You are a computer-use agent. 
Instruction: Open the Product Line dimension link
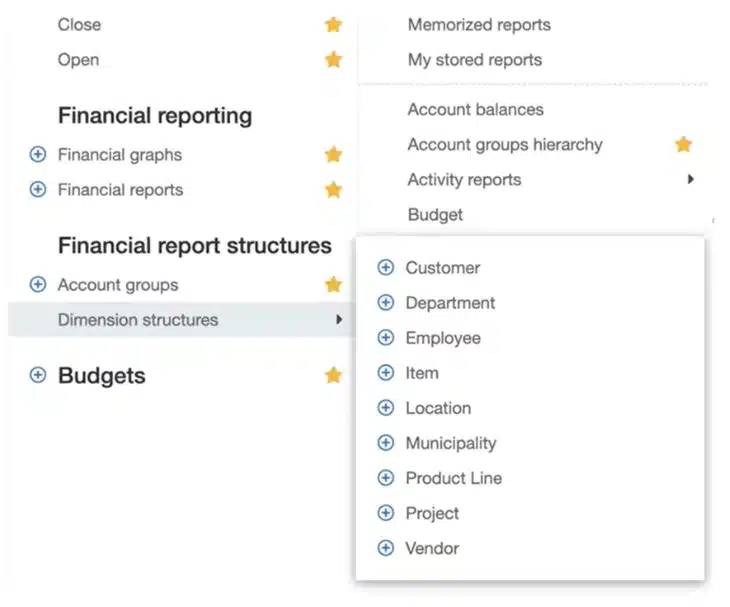coord(453,478)
